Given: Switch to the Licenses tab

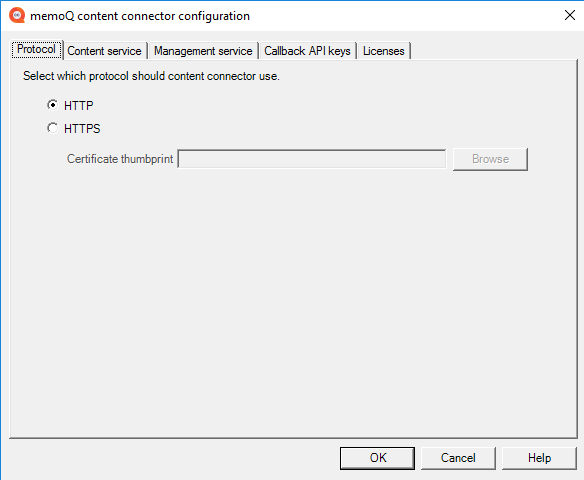Looking at the screenshot, I should (x=384, y=51).
